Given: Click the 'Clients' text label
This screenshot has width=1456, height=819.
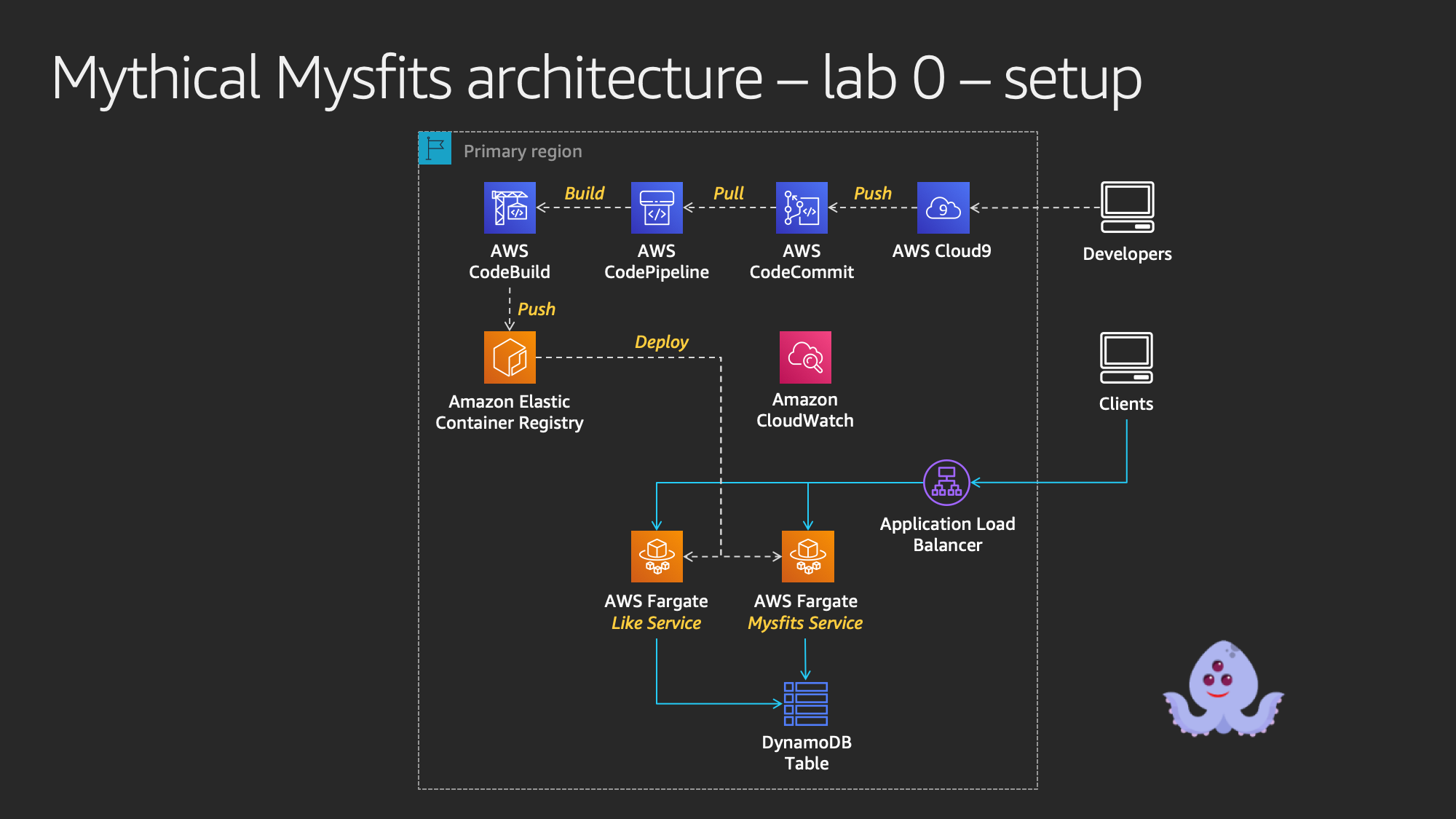Looking at the screenshot, I should (1126, 404).
